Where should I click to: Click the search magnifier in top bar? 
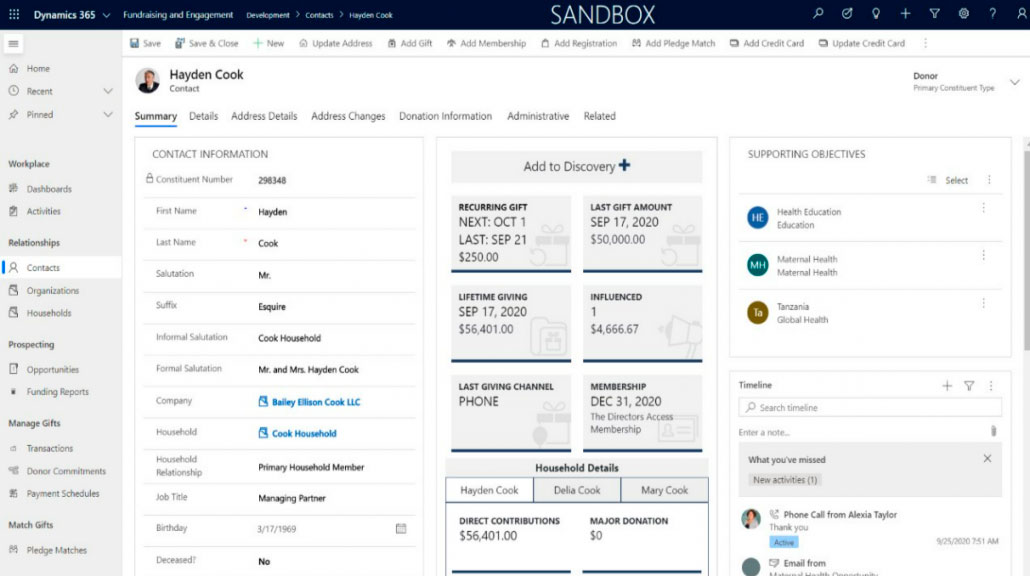pyautogui.click(x=818, y=14)
